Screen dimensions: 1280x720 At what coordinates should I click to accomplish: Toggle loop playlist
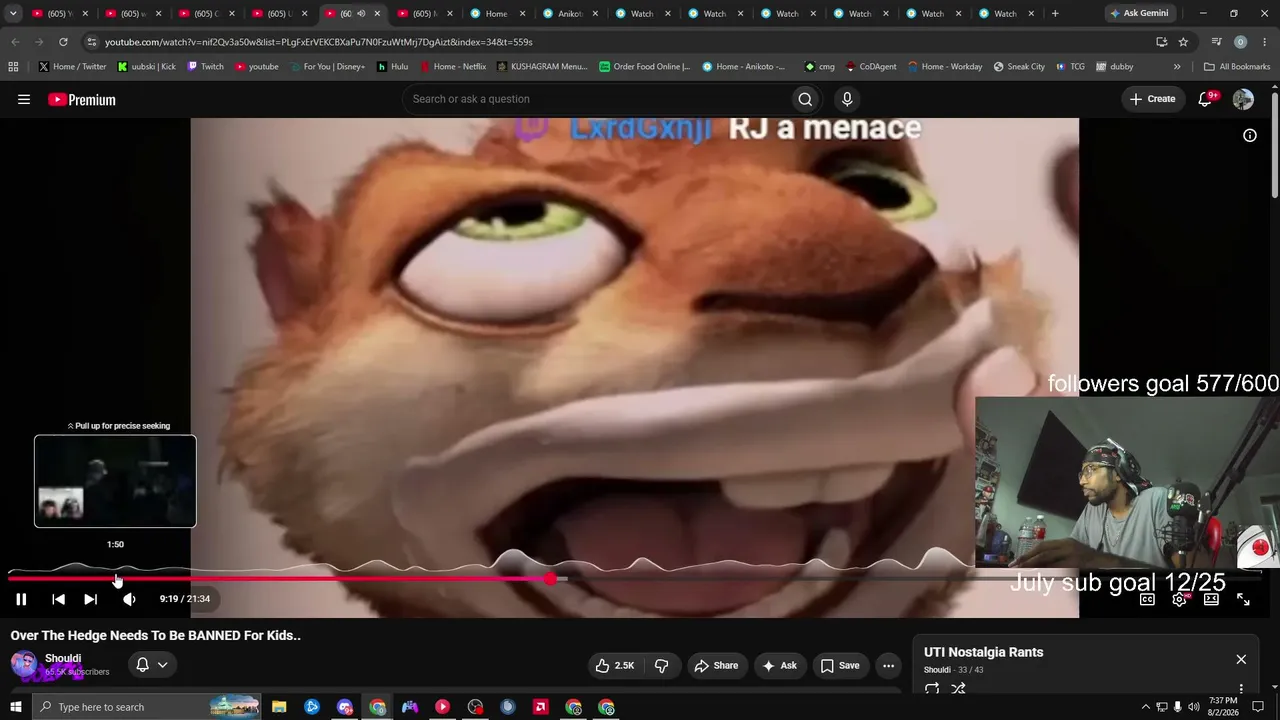(932, 688)
